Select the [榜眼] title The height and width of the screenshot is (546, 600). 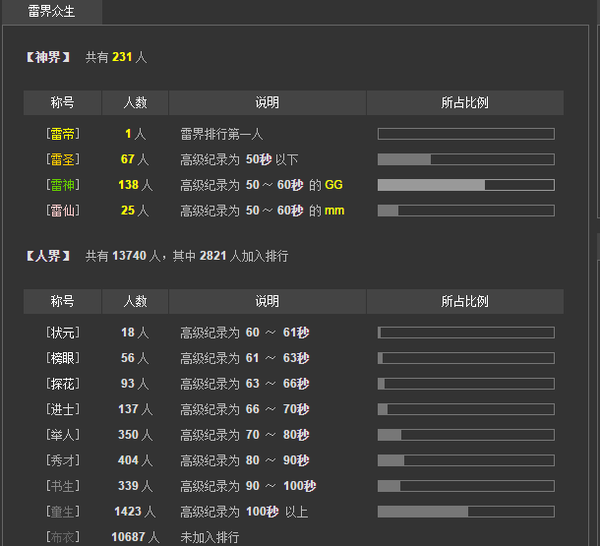point(63,358)
